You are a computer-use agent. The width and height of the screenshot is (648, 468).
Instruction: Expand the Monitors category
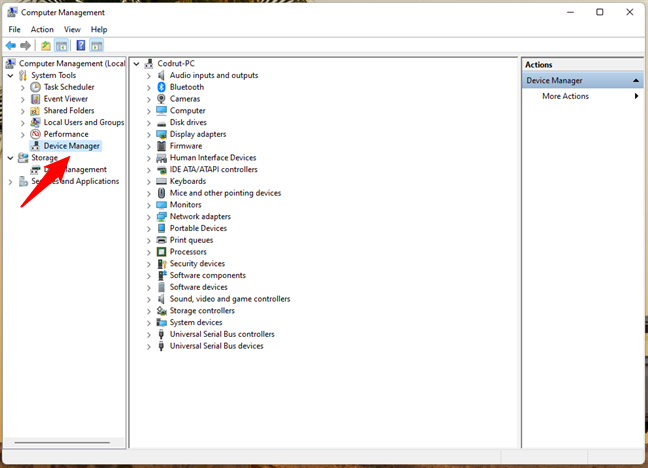coord(149,205)
